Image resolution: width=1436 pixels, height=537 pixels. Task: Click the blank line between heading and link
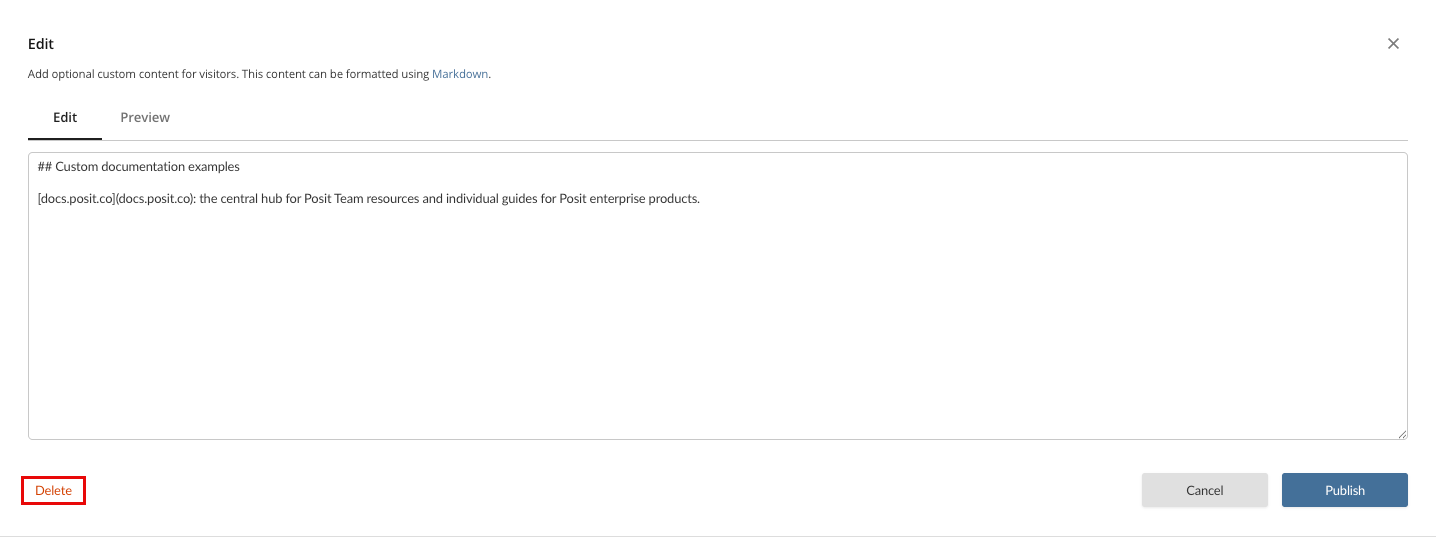[717, 182]
